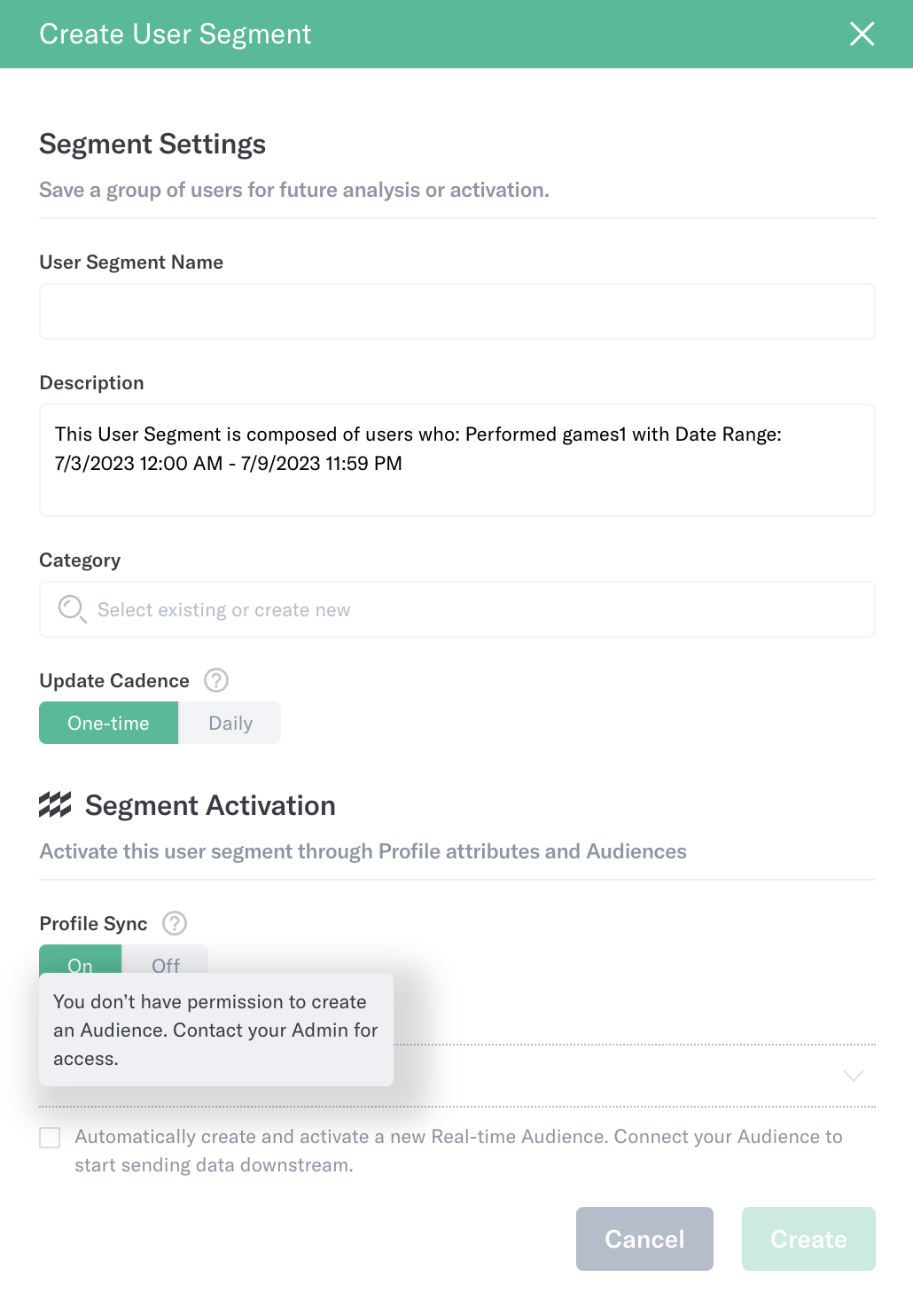Open the Category select or create field
913x1316 pixels.
(x=457, y=609)
